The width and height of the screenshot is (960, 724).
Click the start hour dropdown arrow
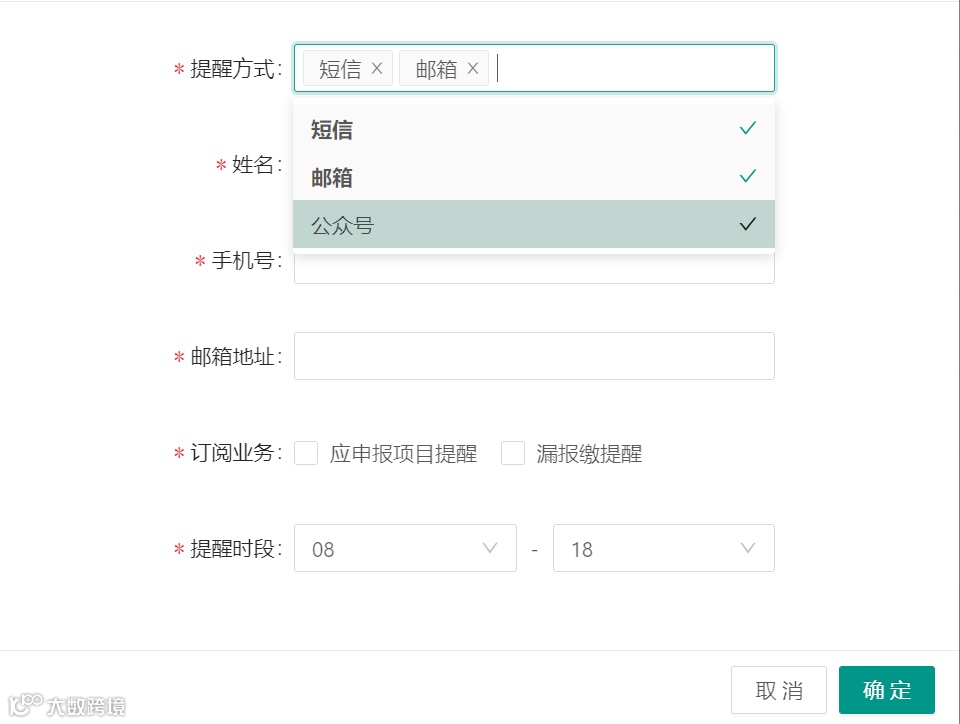(490, 548)
